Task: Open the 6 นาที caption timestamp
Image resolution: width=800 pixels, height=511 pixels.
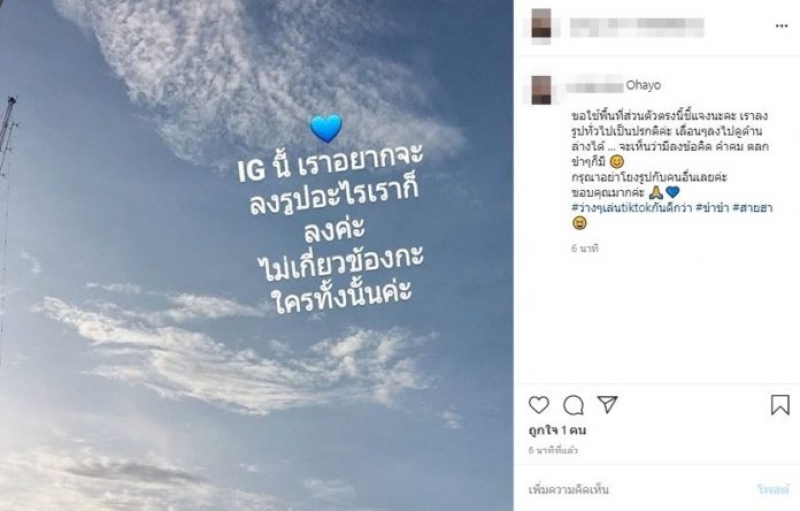Action: coord(585,248)
